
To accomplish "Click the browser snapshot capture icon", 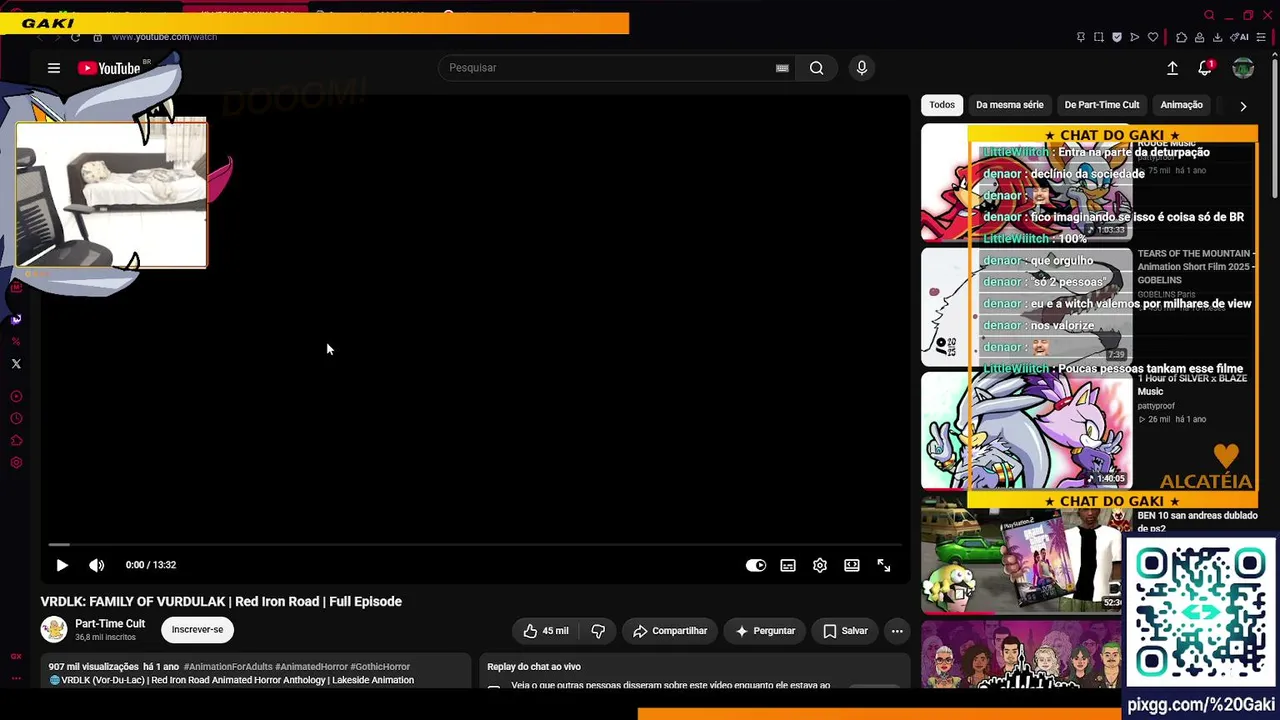I will coord(1098,37).
